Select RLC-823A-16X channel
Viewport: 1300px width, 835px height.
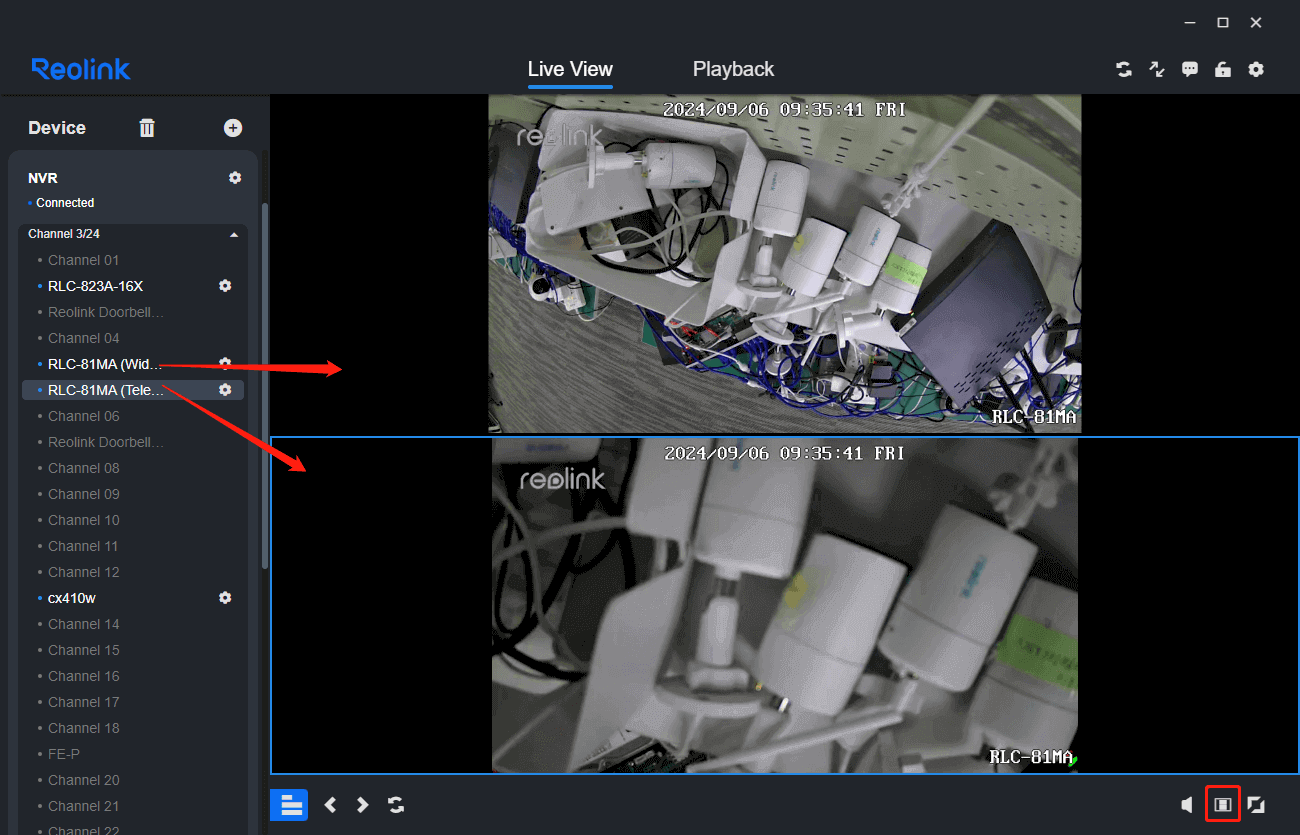point(95,286)
